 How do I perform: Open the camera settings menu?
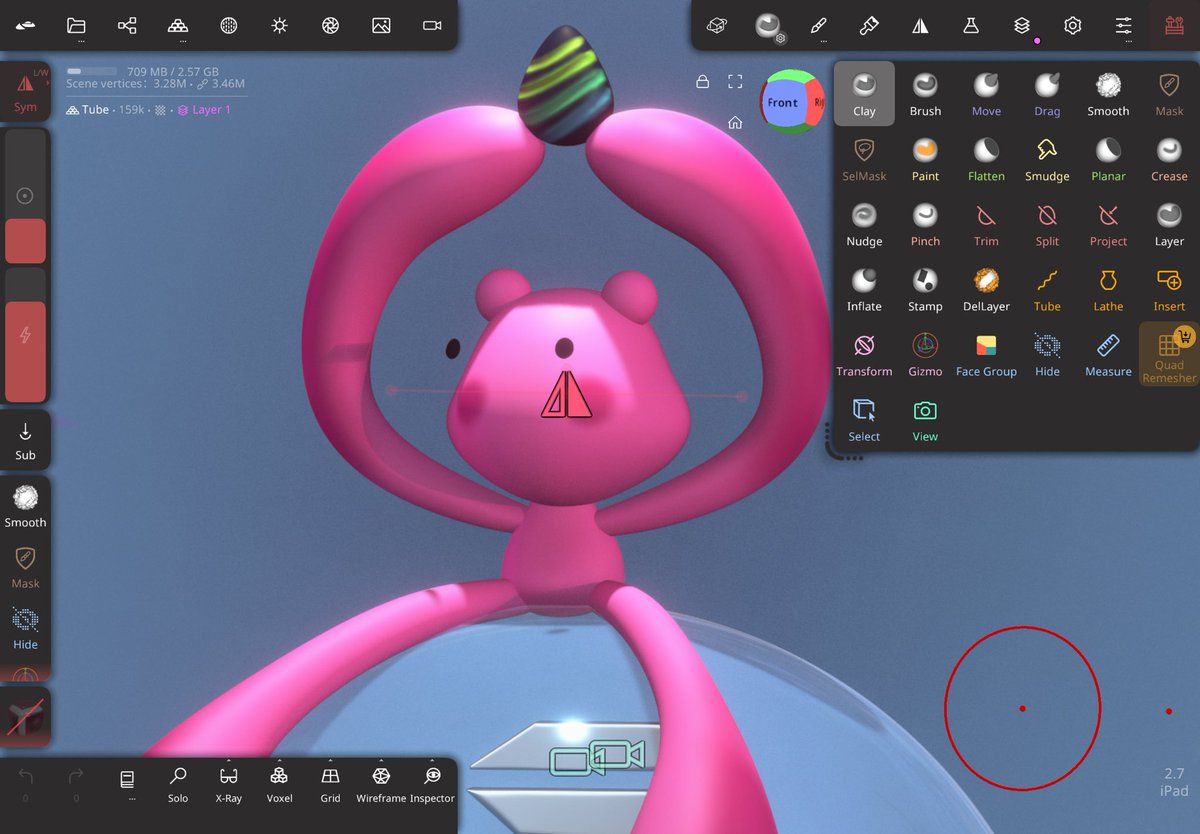[432, 26]
